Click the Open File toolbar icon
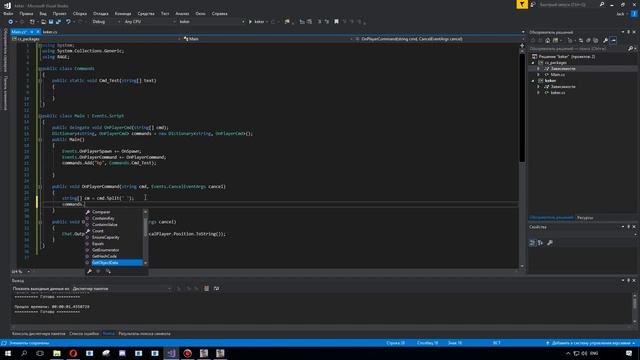Image resolution: width=640 pixels, height=360 pixels. click(43, 22)
